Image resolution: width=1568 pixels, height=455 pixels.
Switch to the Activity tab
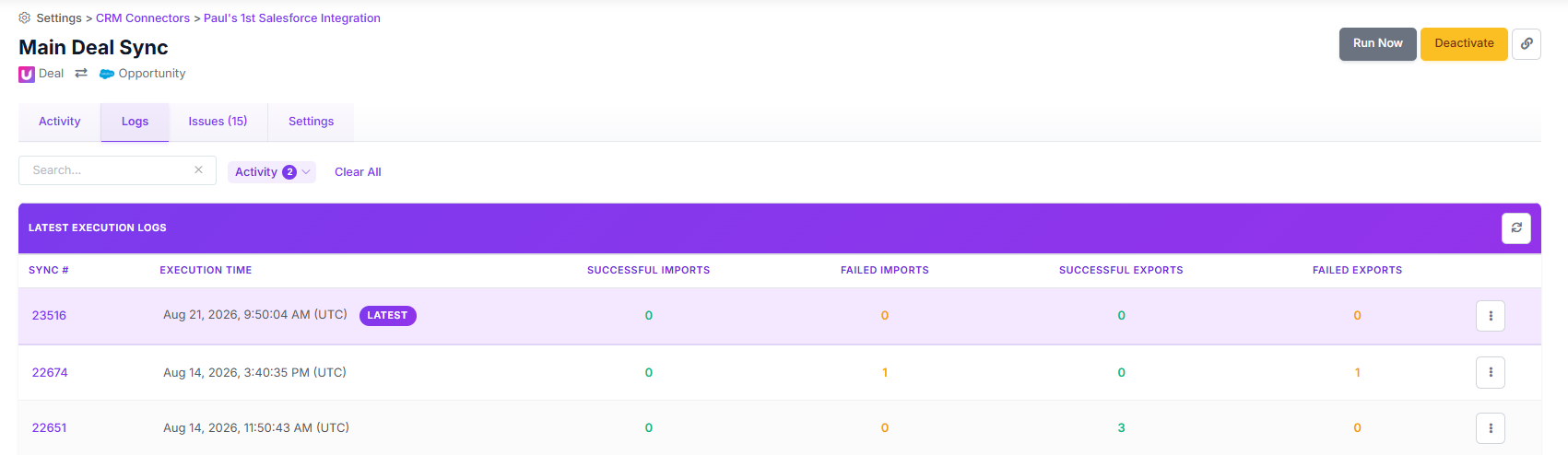click(x=60, y=122)
